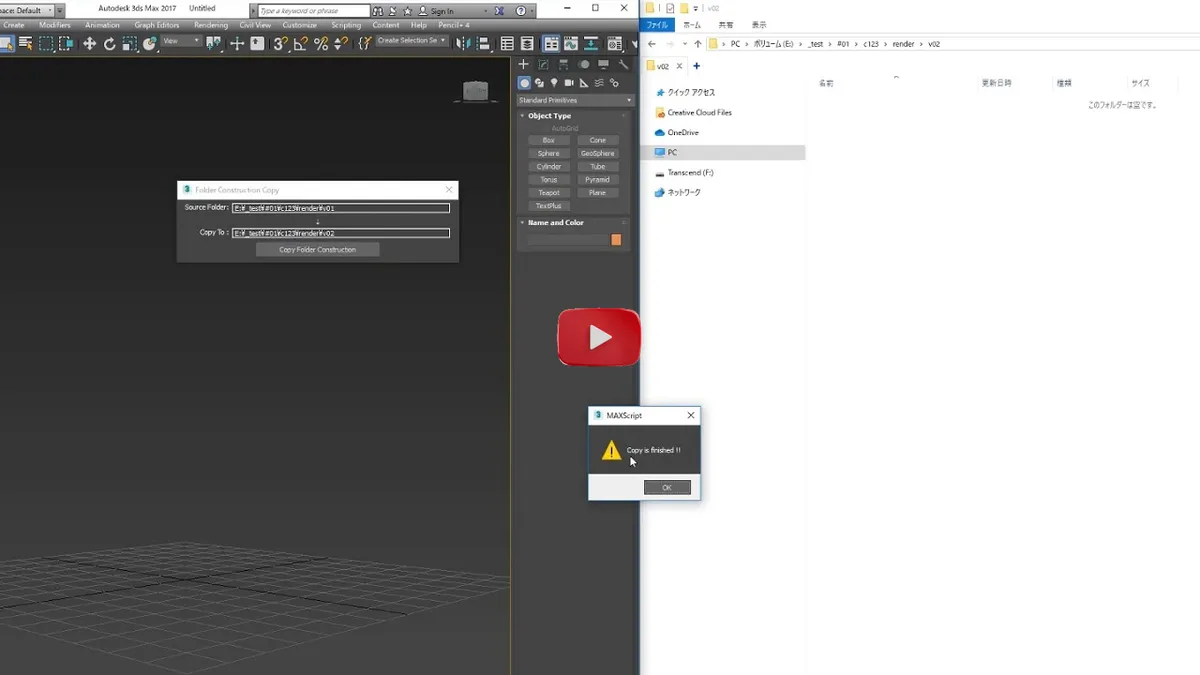The width and height of the screenshot is (1200, 675).
Task: Close the Folder Construction Copy dialog
Action: click(449, 190)
